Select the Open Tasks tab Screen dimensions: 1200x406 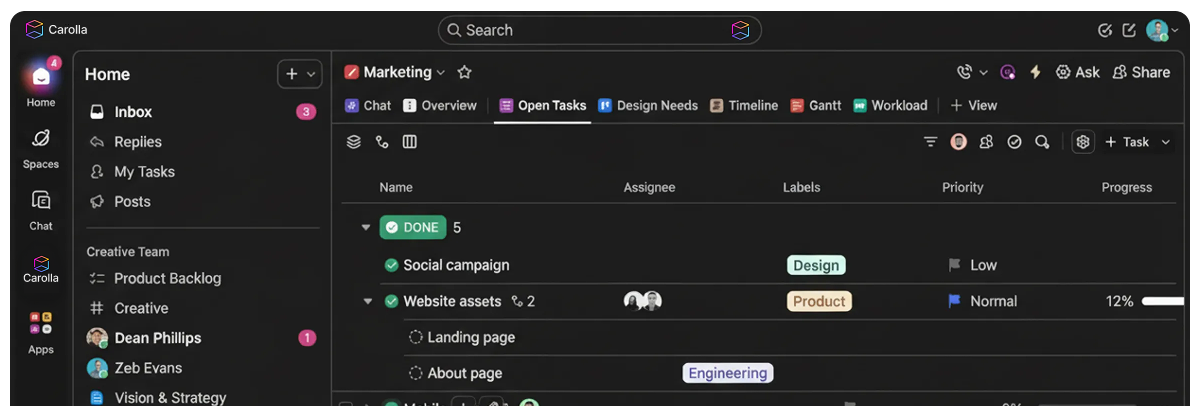click(542, 105)
